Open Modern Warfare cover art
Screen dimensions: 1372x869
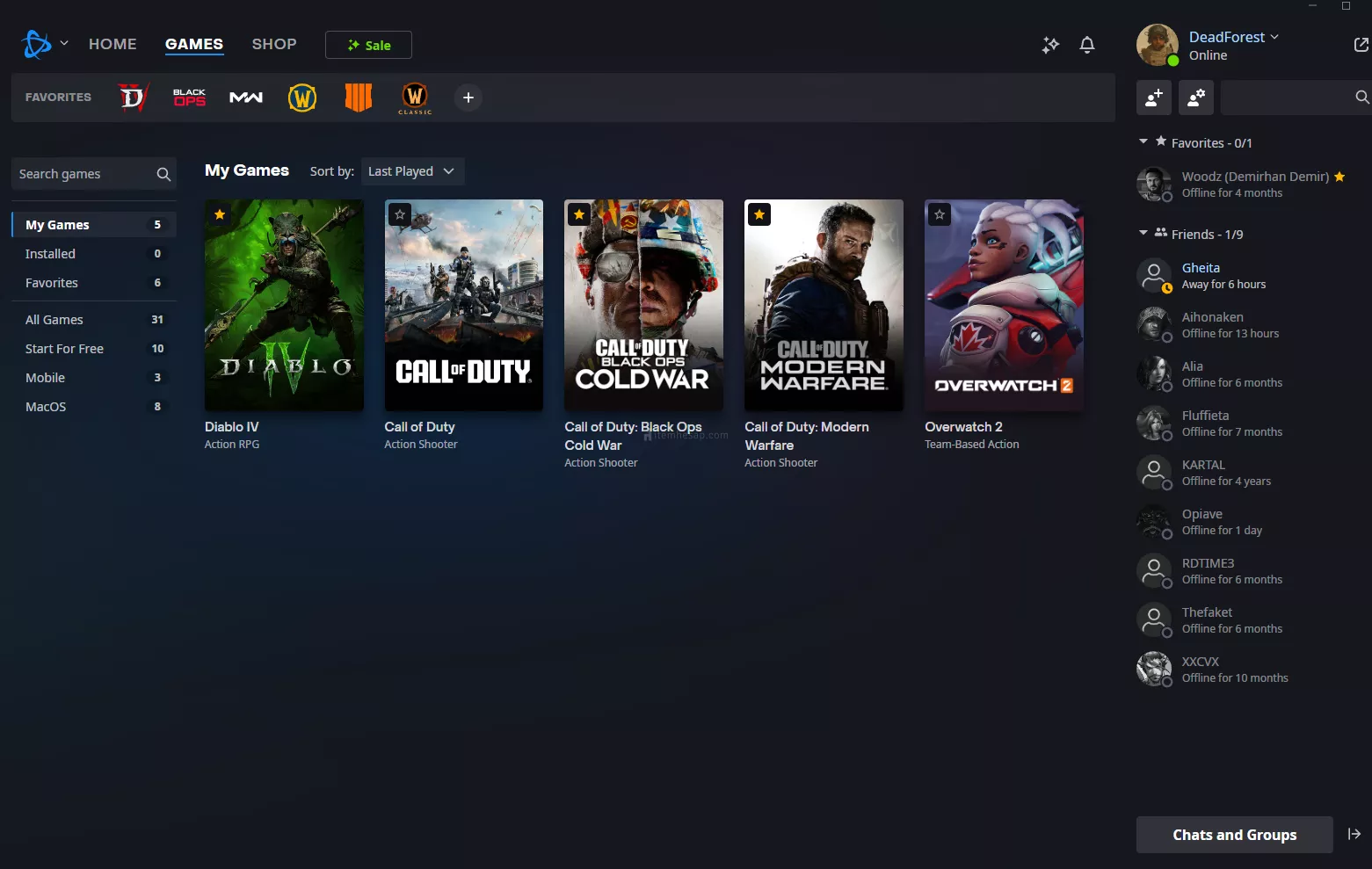click(824, 305)
